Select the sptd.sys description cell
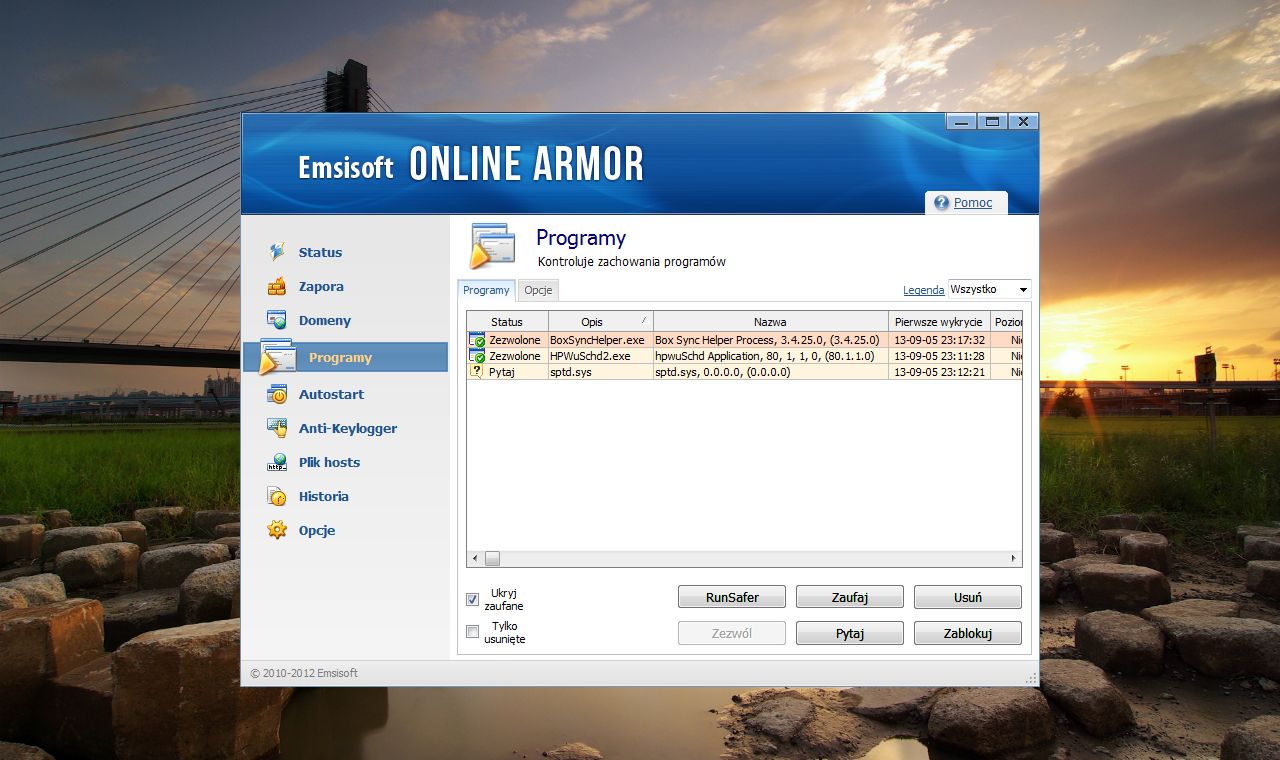The width and height of the screenshot is (1280, 760). [x=600, y=372]
